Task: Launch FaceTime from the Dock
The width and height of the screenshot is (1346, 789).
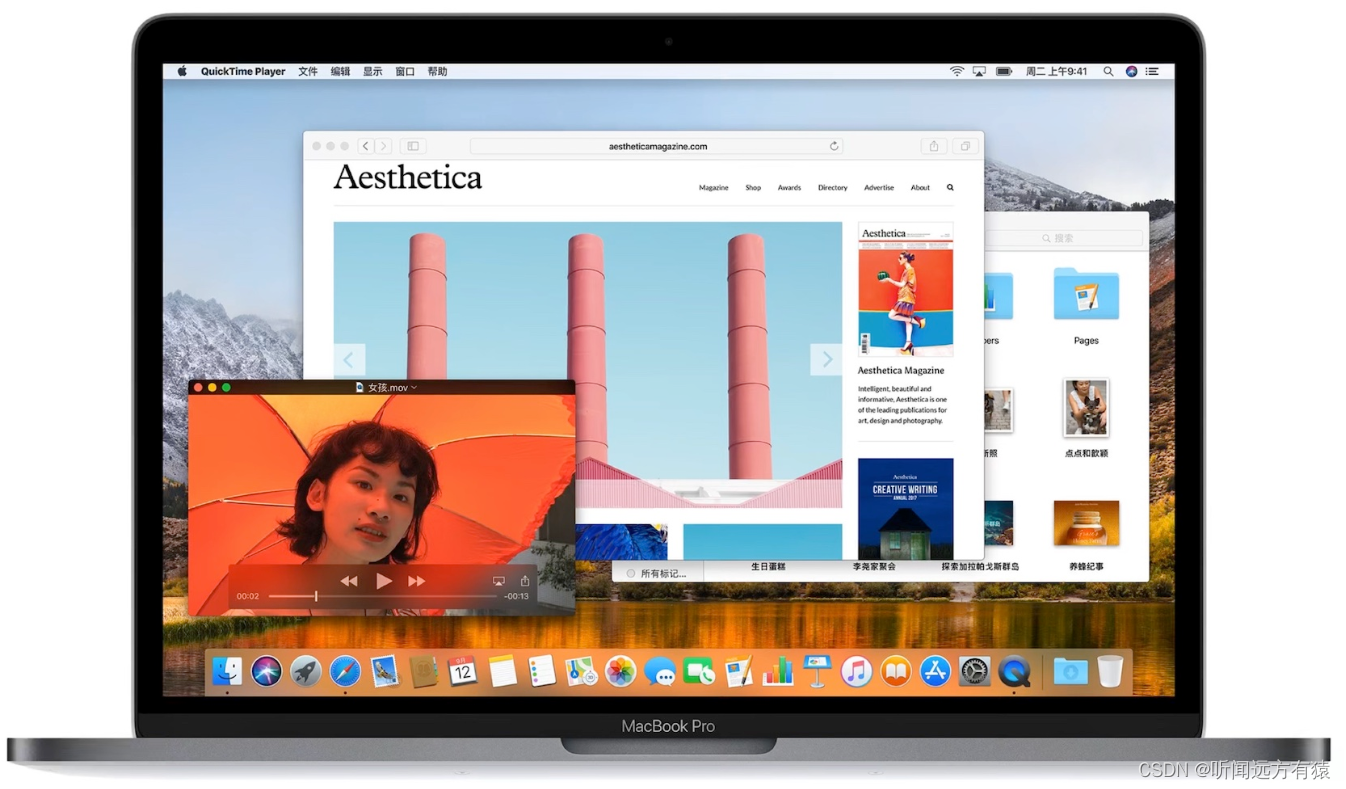Action: click(x=699, y=670)
